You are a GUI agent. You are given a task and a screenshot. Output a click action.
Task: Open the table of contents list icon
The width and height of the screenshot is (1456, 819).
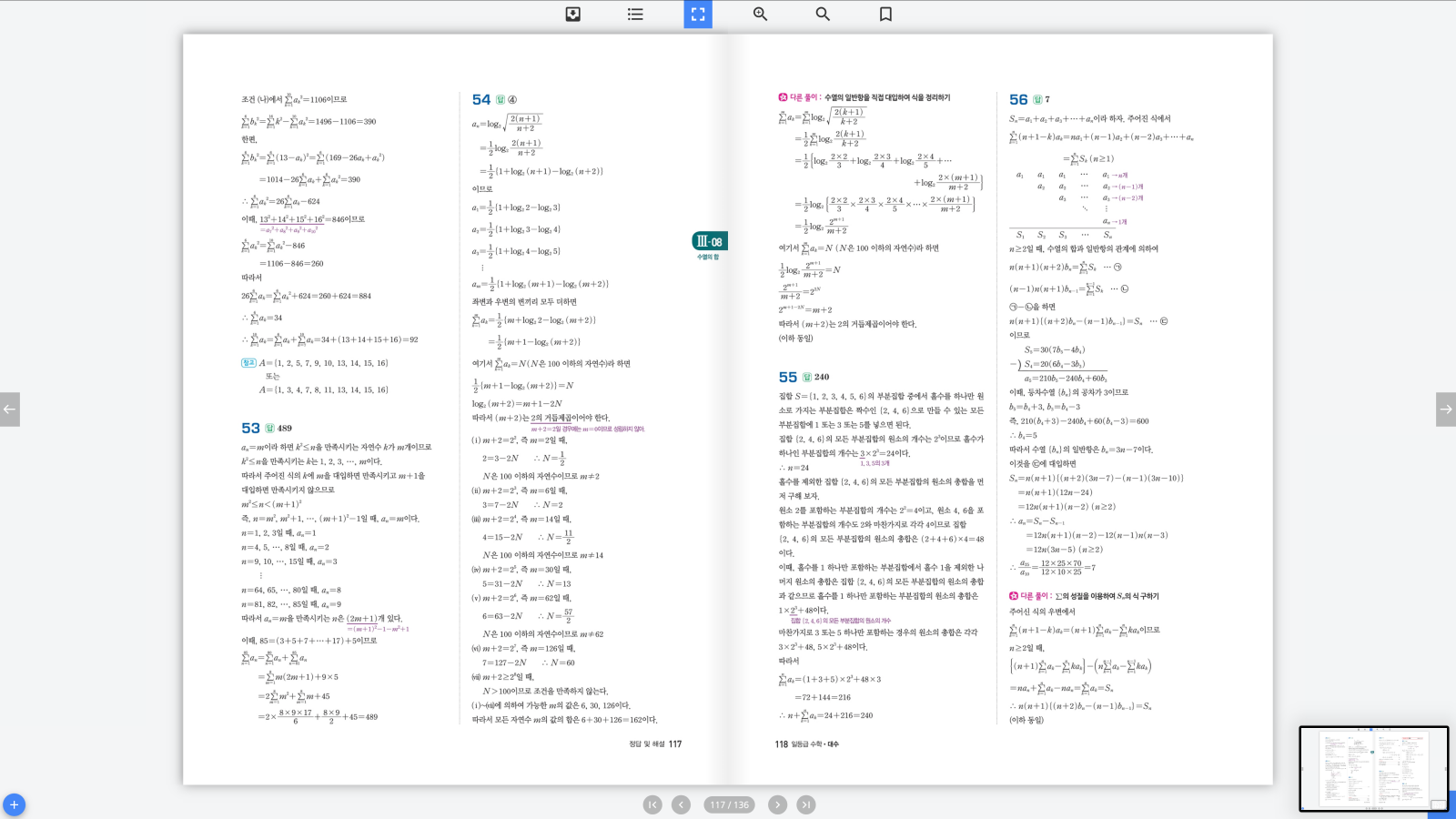point(634,14)
